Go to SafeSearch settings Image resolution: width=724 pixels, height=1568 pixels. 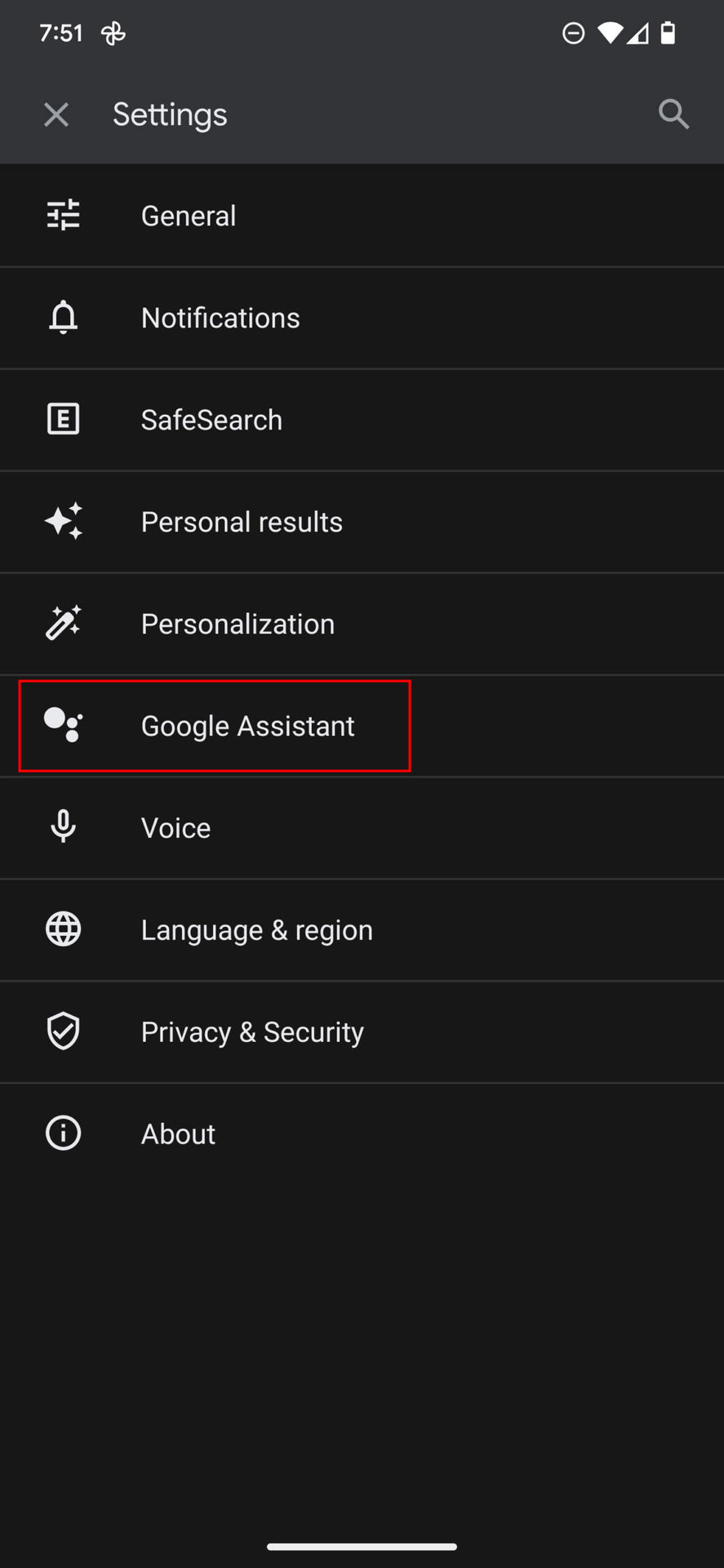click(x=211, y=420)
